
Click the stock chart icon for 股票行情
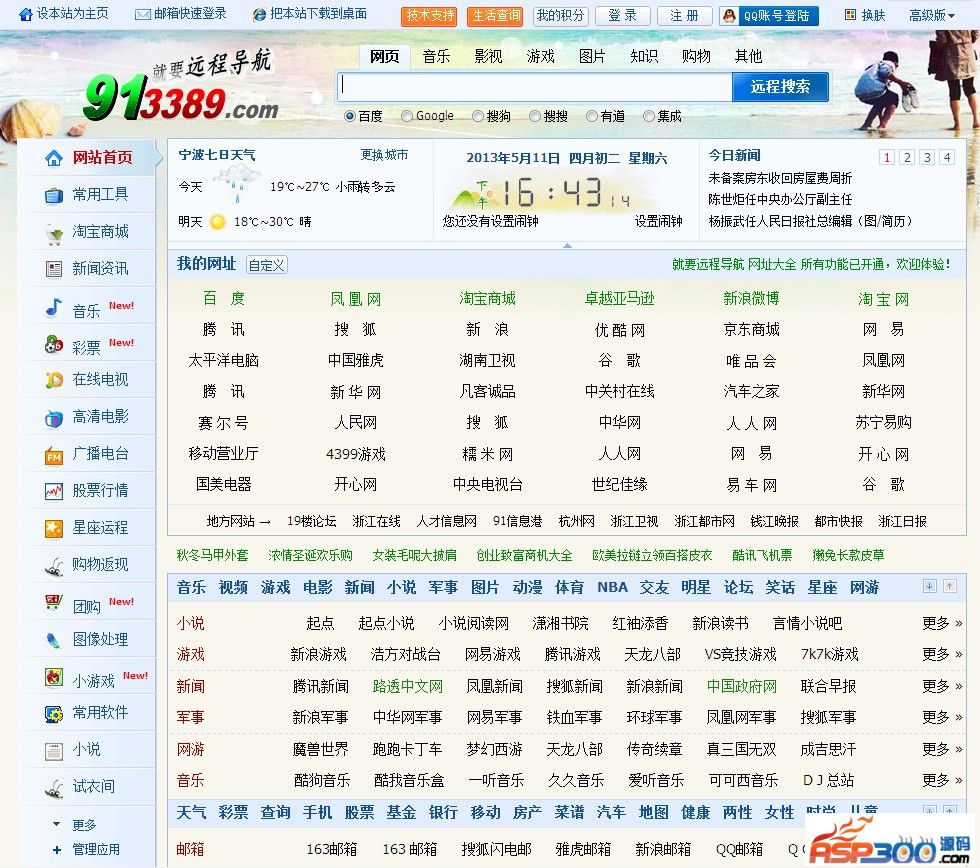click(54, 491)
